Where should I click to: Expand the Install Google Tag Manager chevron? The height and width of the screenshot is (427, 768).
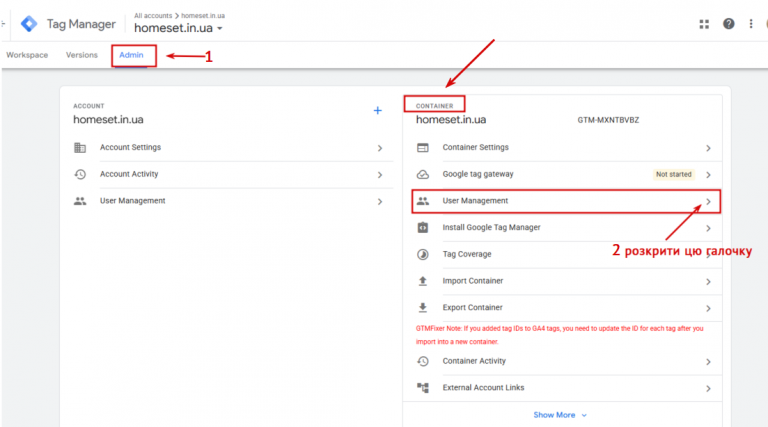[x=708, y=228]
